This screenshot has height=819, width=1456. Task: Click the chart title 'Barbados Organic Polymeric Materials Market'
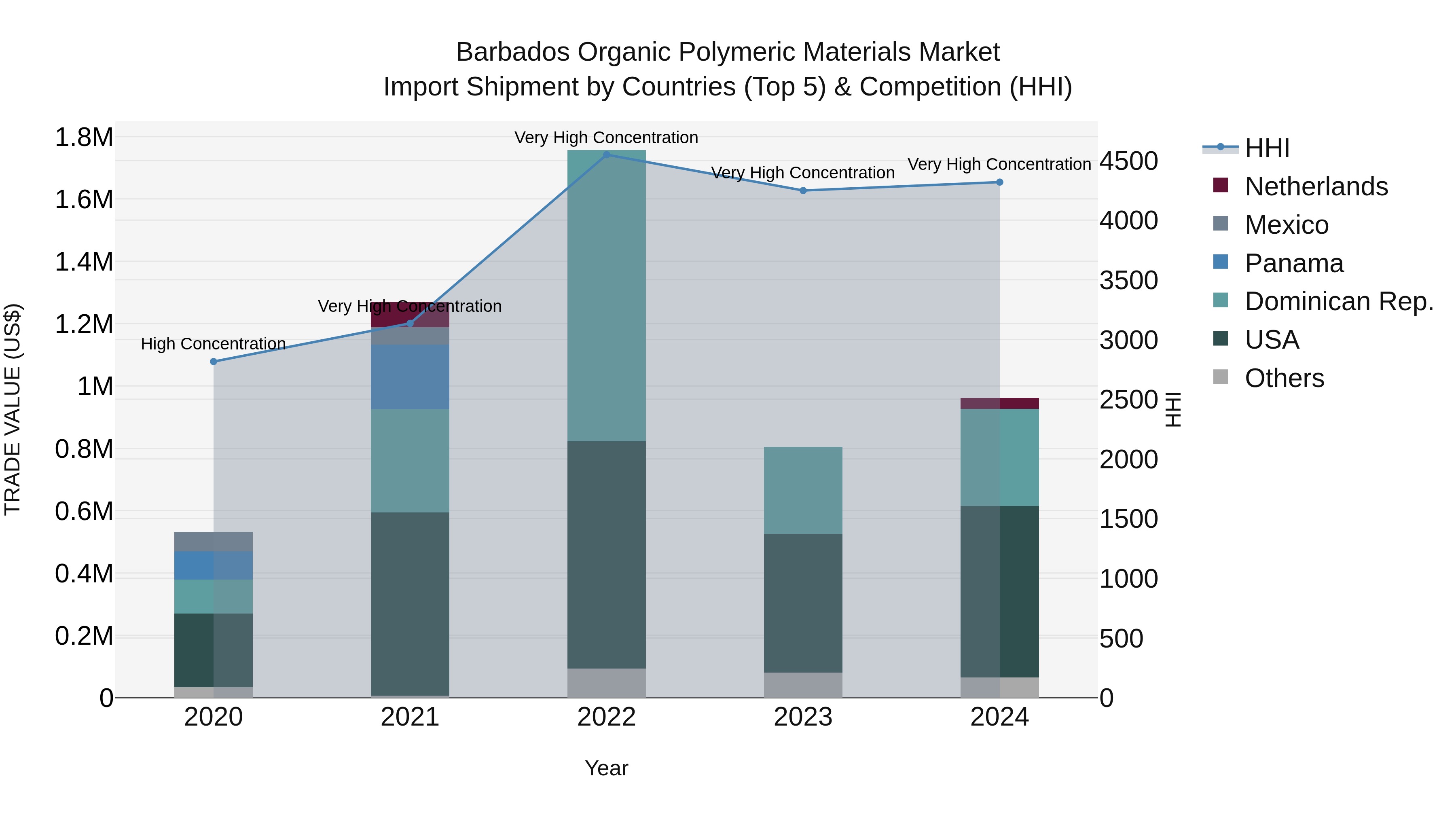[x=728, y=52]
